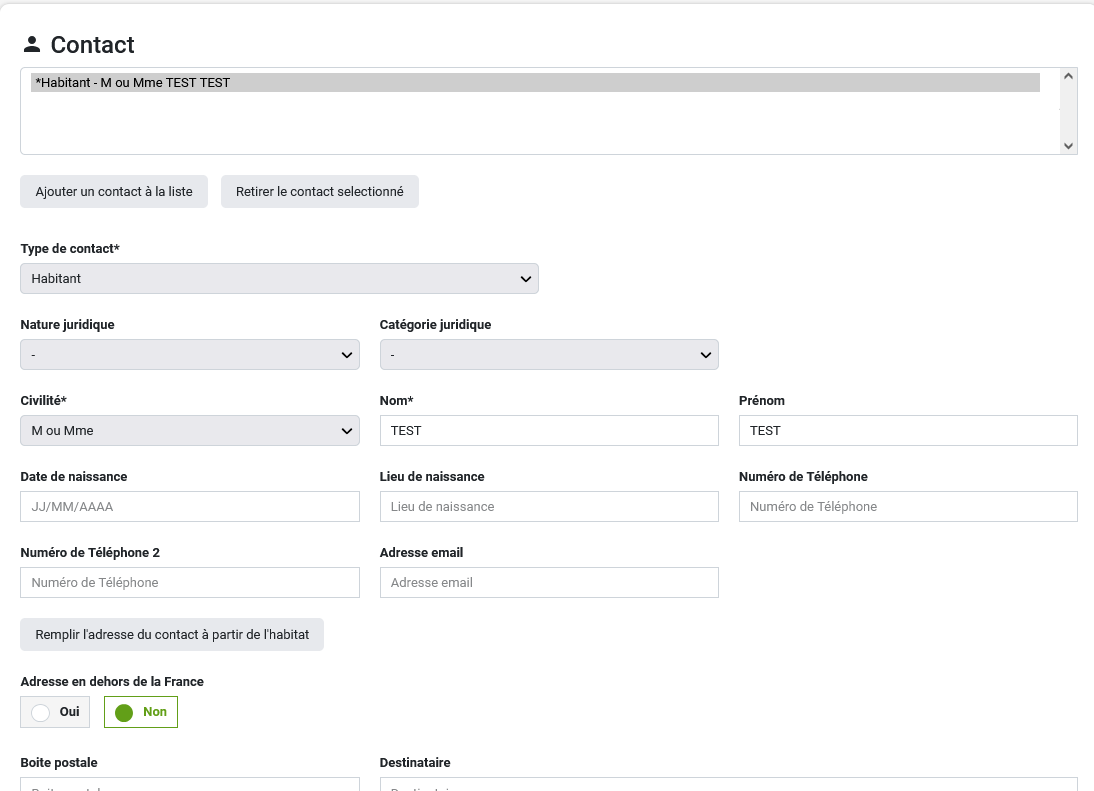Open the Type de contact dropdown
1094x791 pixels.
pos(279,279)
